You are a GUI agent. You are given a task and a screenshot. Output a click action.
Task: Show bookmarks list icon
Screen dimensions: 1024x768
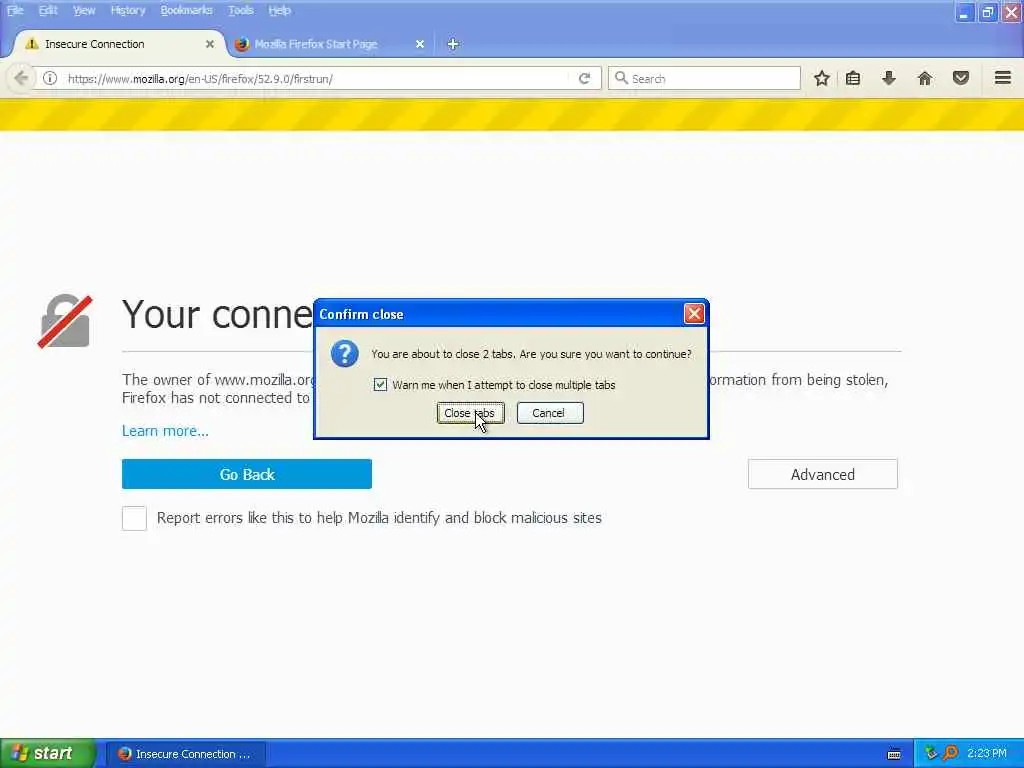click(x=853, y=78)
